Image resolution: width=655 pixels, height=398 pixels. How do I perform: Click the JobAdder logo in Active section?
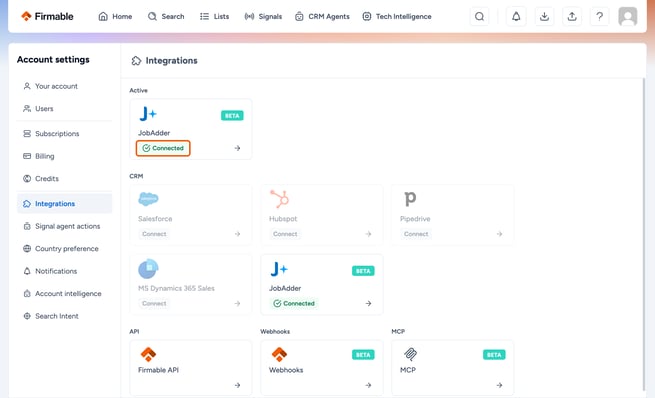click(147, 114)
